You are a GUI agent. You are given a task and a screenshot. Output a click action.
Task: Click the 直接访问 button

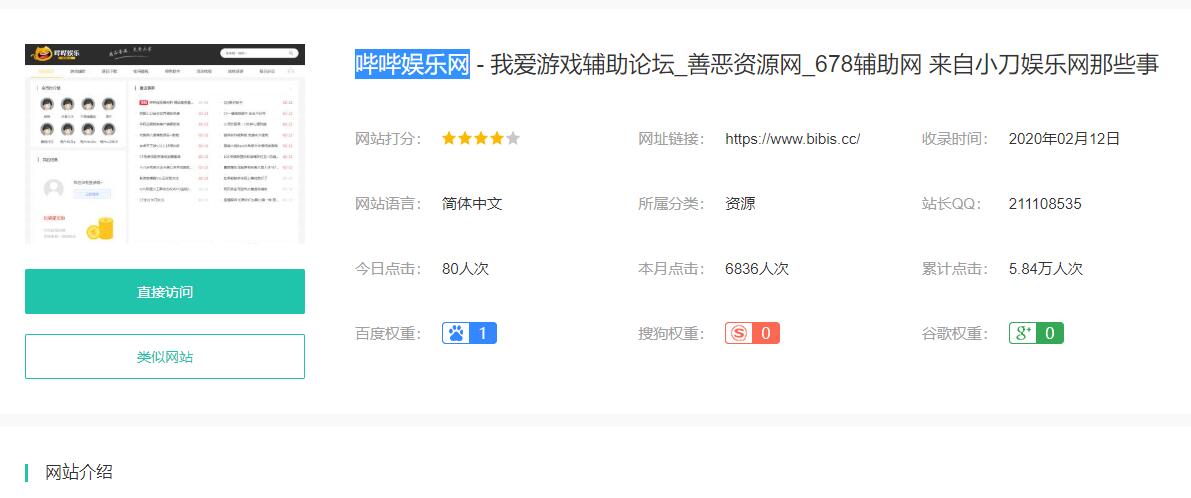pos(165,292)
